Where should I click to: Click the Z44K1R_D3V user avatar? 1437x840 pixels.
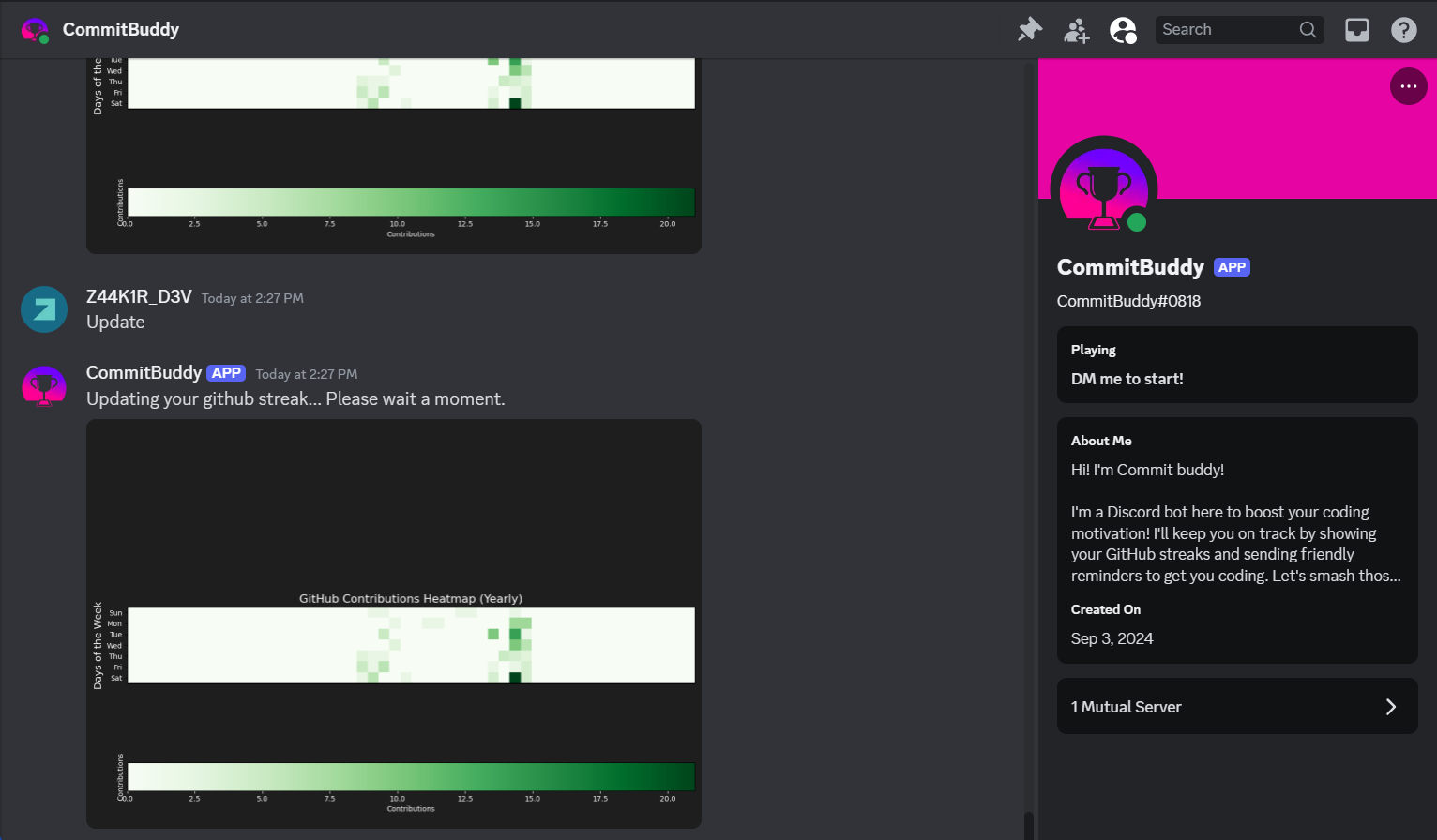pos(44,309)
